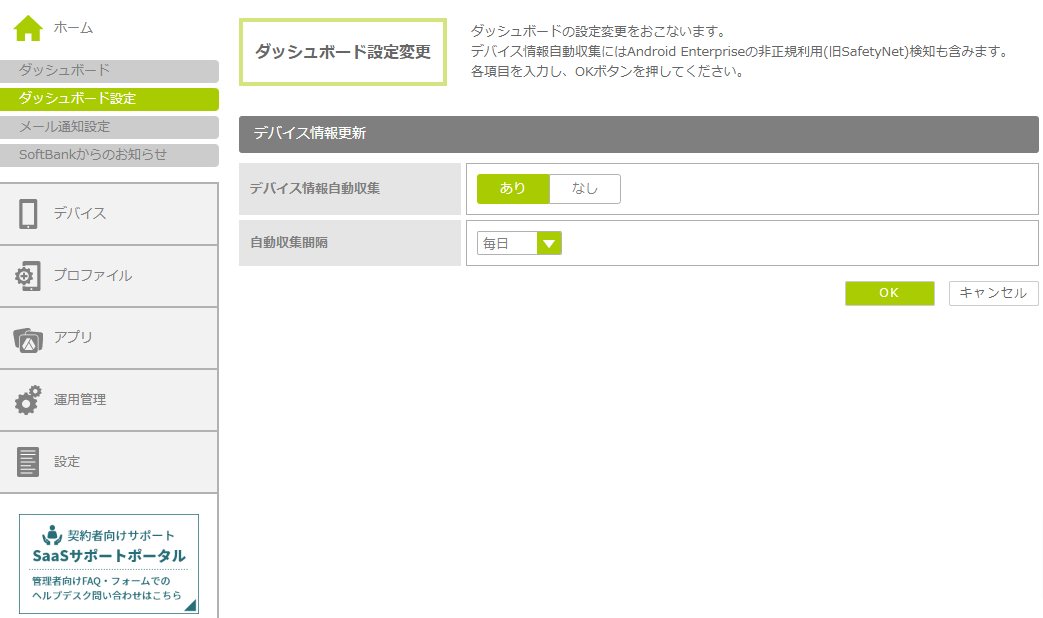Open メール通知設定 menu item
The height and width of the screenshot is (618, 1043).
[109, 127]
